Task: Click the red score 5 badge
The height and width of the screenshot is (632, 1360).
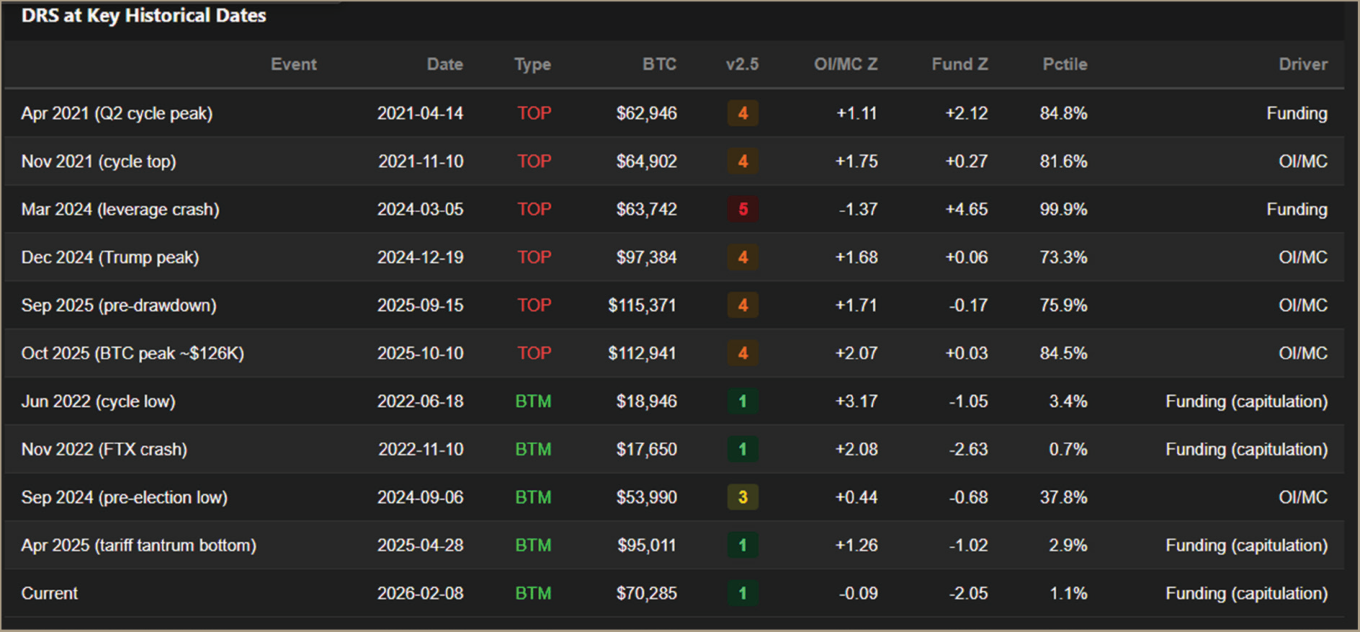Action: point(742,209)
